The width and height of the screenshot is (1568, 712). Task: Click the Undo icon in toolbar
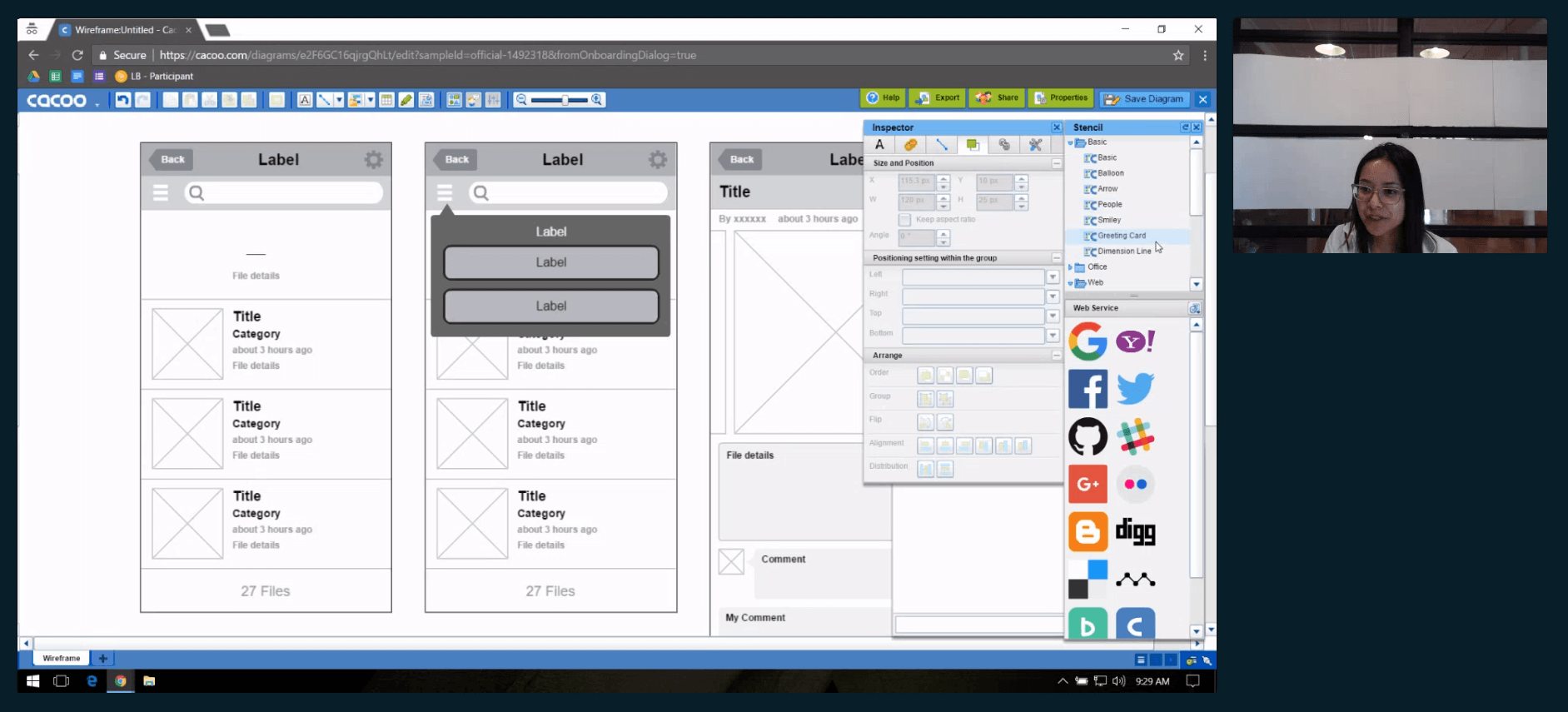123,100
